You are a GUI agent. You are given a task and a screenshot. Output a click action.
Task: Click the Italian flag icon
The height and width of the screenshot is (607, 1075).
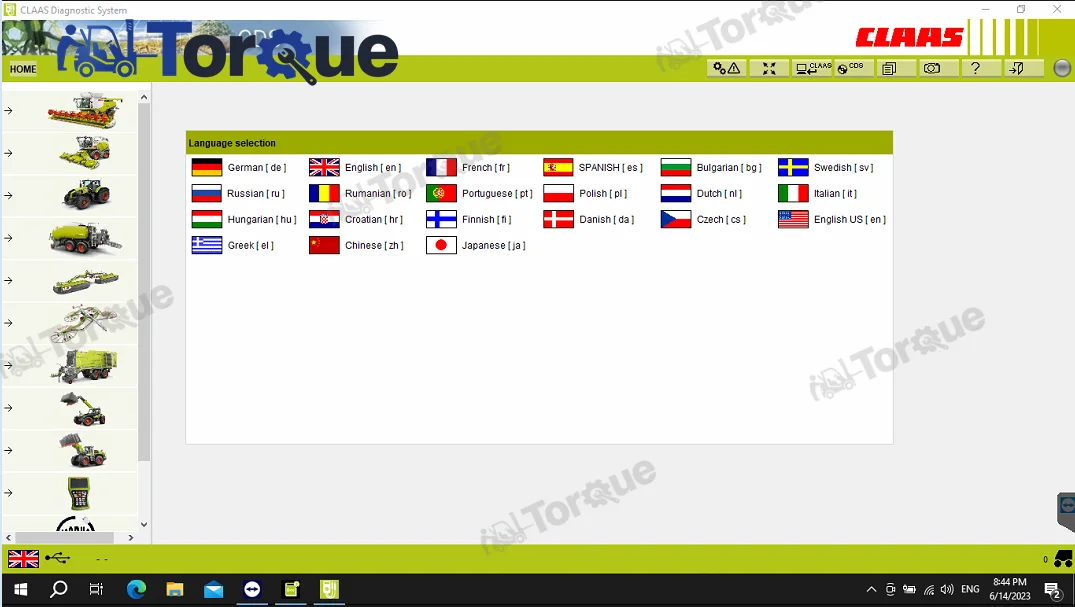click(793, 193)
